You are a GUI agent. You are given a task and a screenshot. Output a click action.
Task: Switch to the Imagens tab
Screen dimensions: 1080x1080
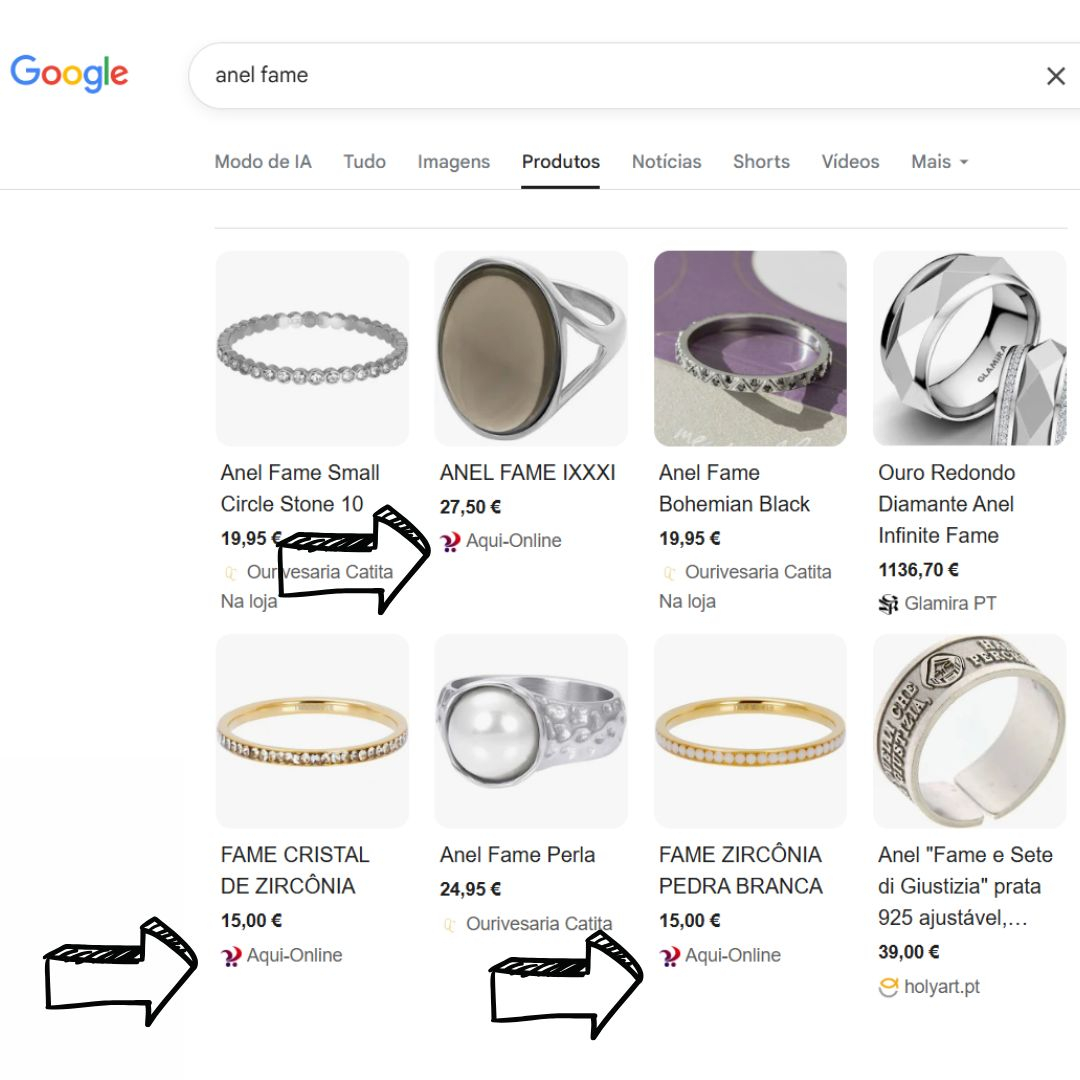click(453, 162)
